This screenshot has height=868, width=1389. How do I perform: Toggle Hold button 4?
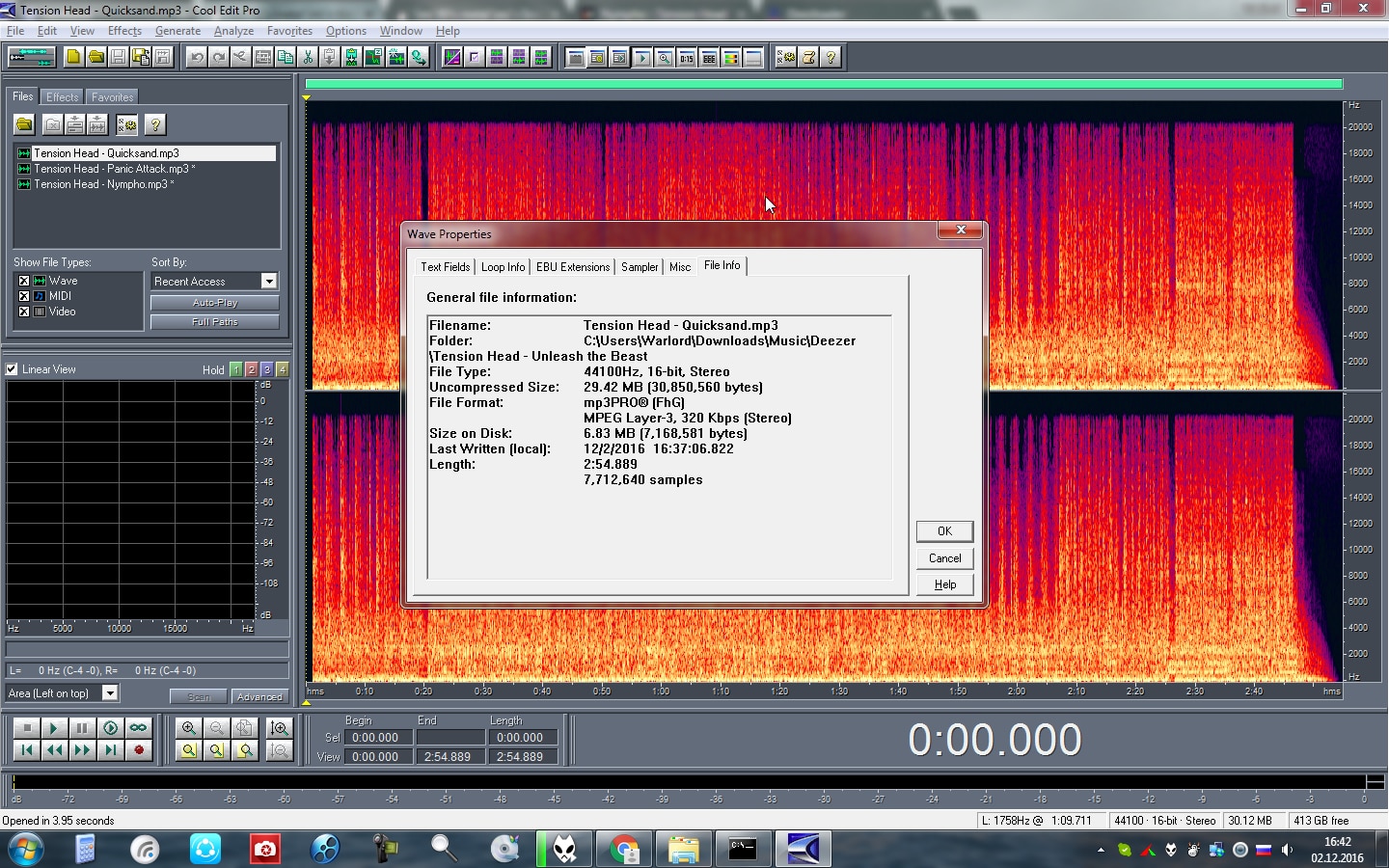tap(282, 369)
